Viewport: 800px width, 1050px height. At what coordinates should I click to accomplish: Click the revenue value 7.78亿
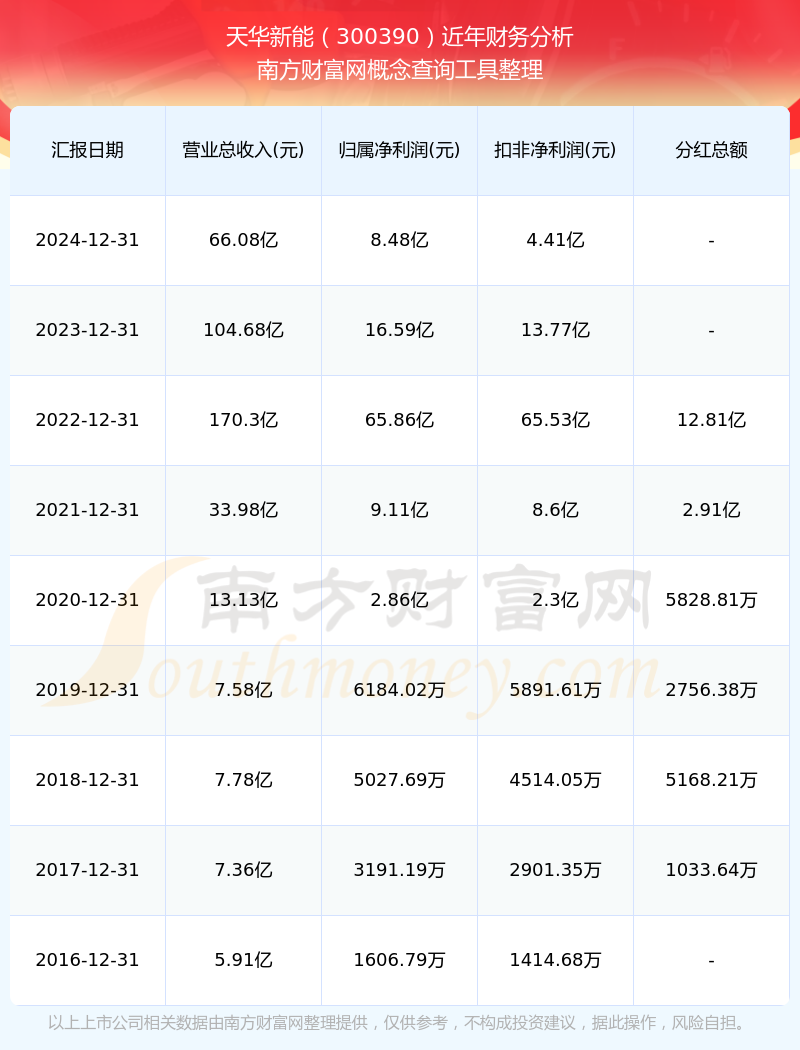244,780
